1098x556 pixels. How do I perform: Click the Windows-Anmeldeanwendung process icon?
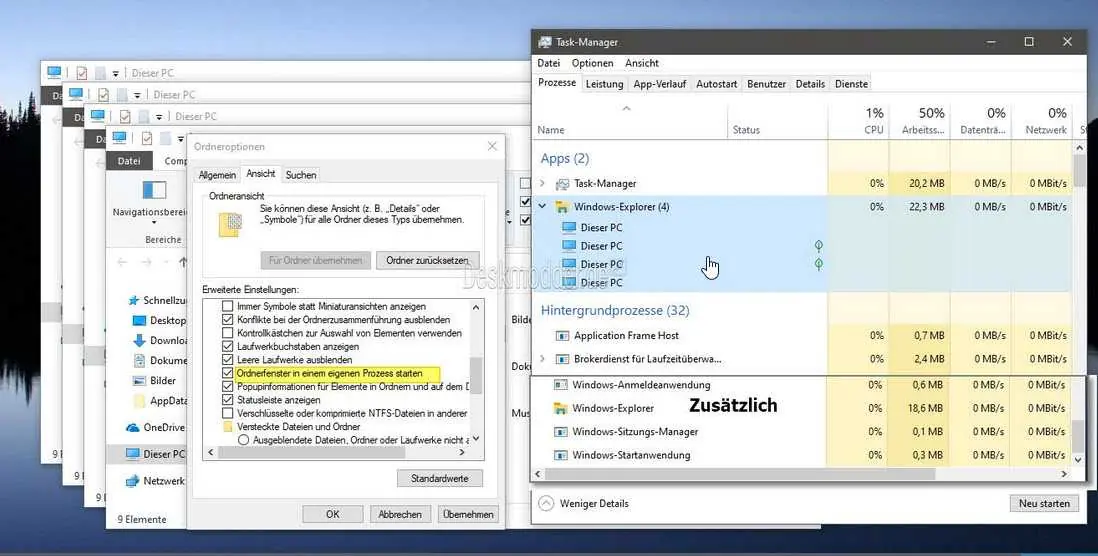[560, 384]
